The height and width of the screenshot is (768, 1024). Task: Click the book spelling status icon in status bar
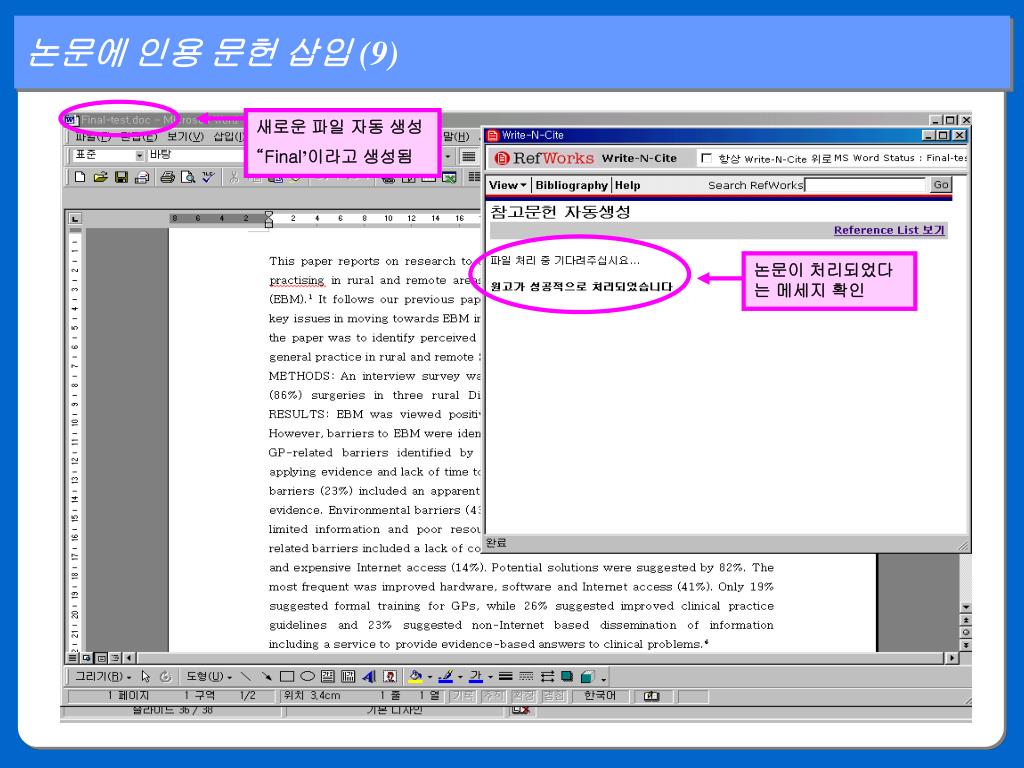(651, 696)
